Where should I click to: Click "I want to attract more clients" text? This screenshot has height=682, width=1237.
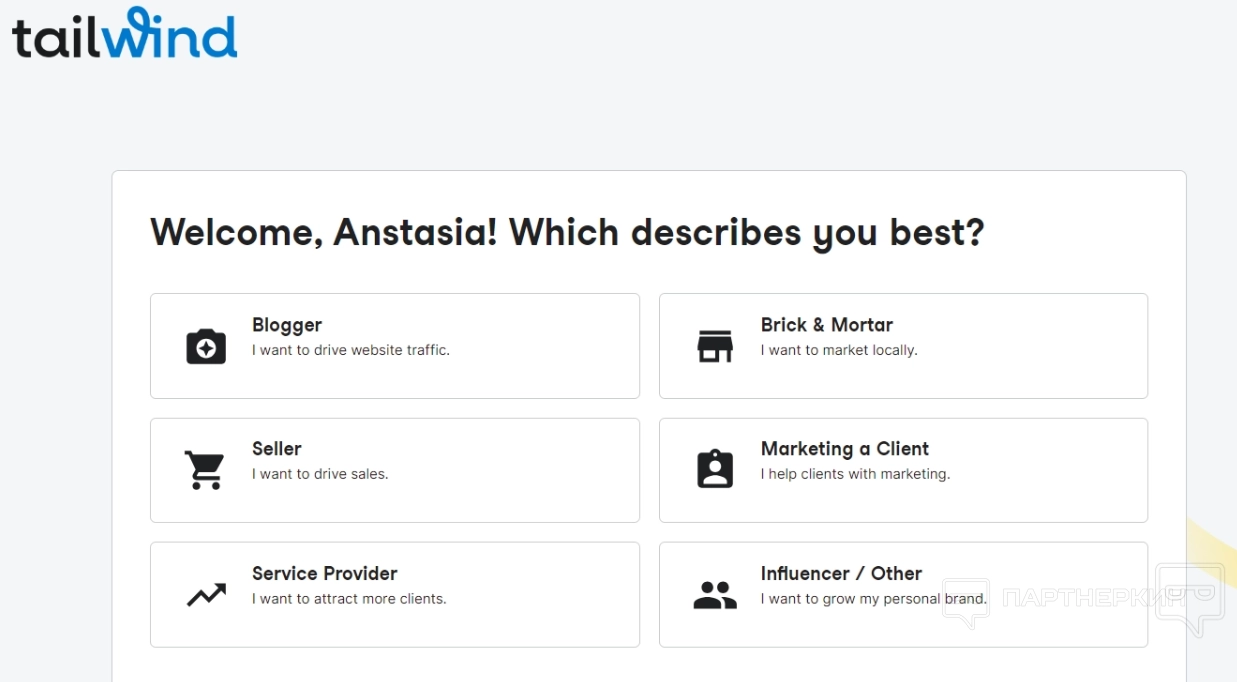tap(349, 599)
